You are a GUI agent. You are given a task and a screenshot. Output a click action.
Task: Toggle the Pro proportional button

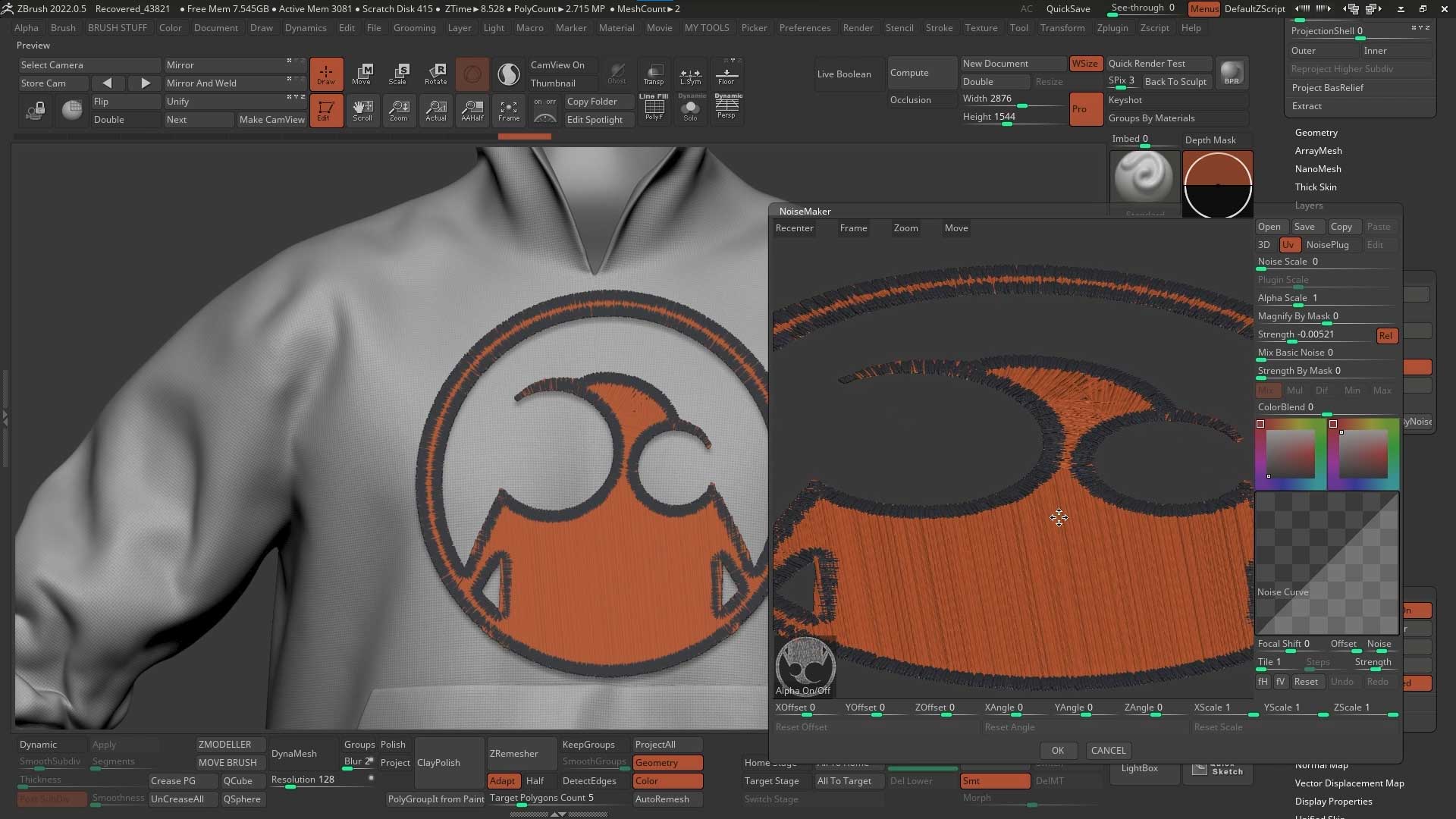pyautogui.click(x=1085, y=109)
